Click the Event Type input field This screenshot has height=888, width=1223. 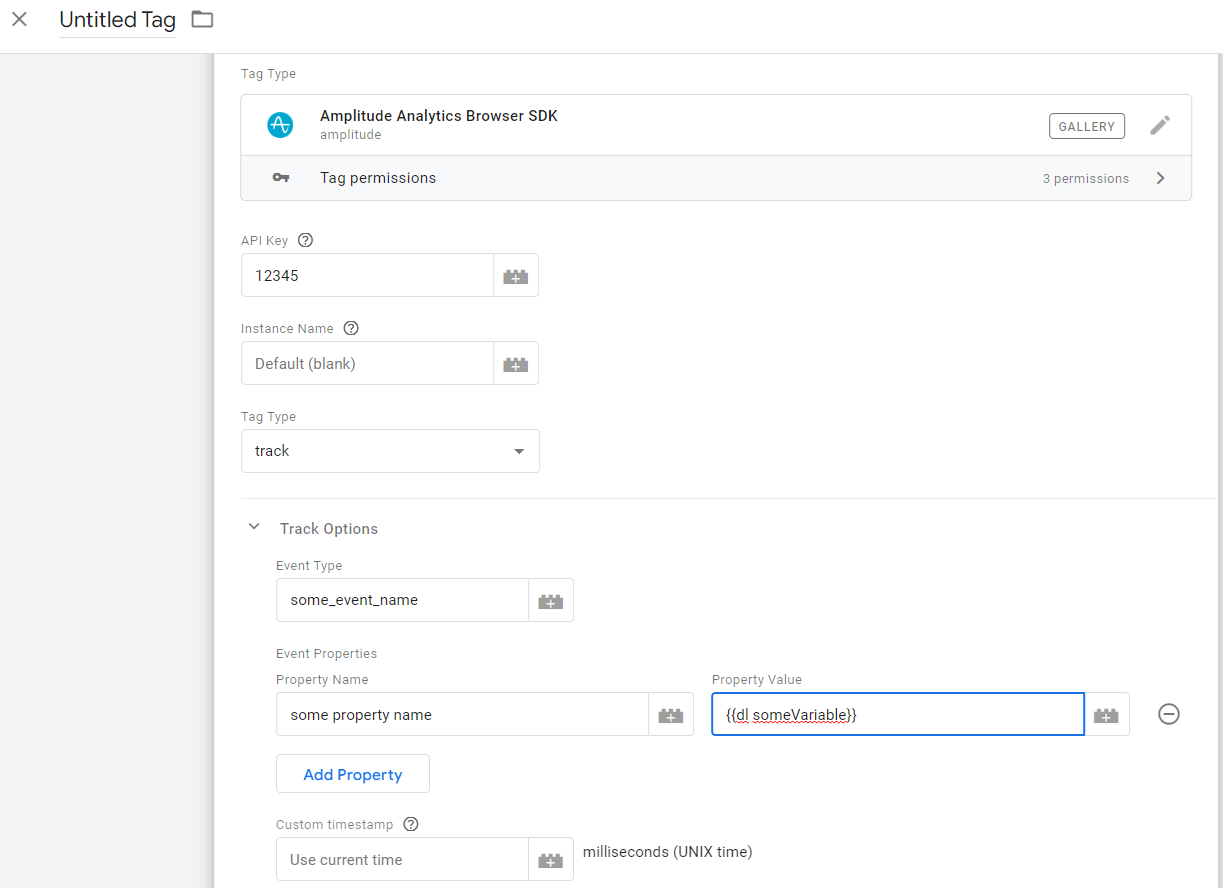point(403,600)
